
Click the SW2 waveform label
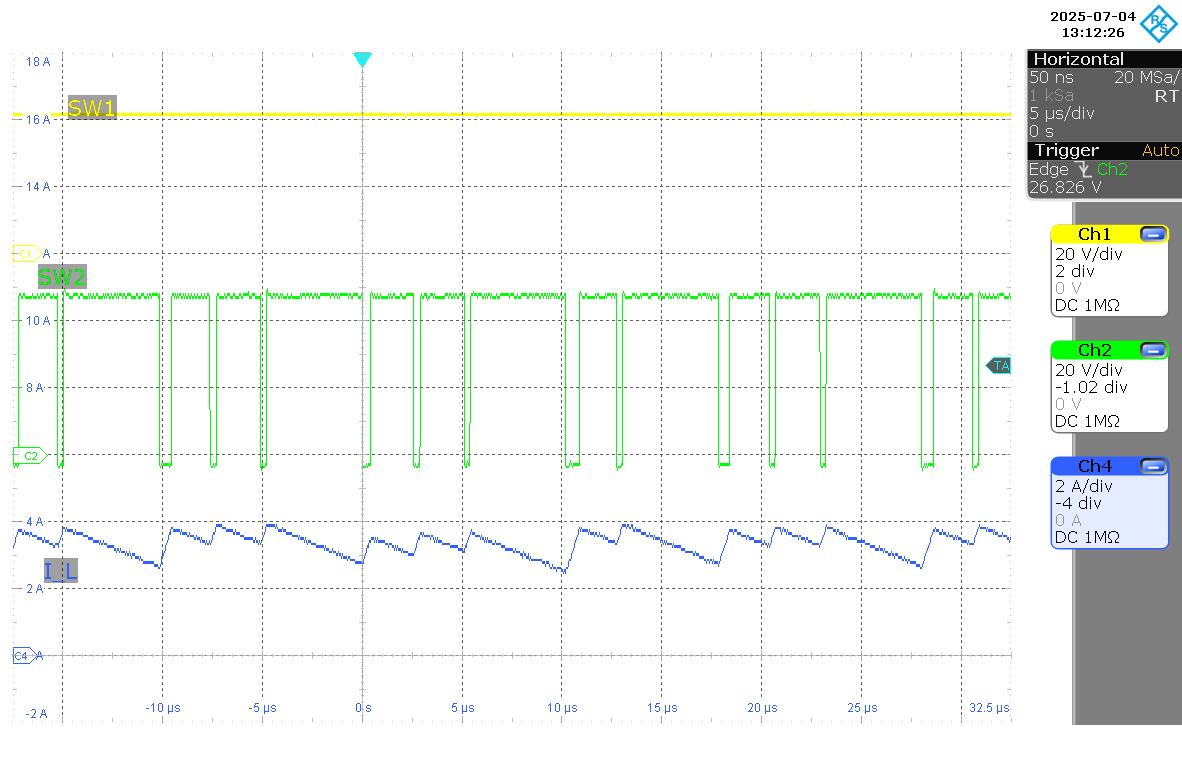tap(61, 278)
